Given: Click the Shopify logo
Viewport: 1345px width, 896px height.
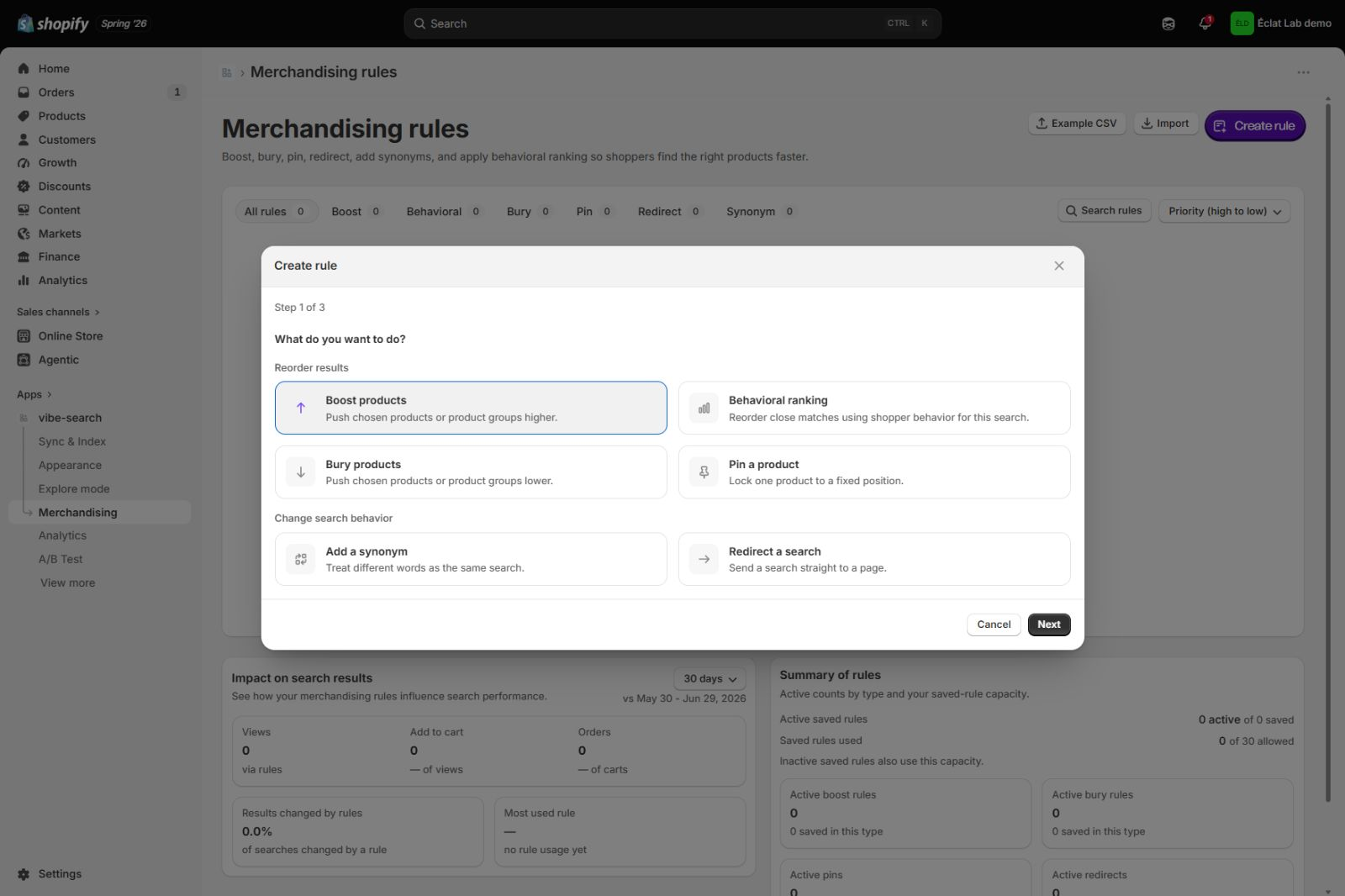Looking at the screenshot, I should (53, 24).
